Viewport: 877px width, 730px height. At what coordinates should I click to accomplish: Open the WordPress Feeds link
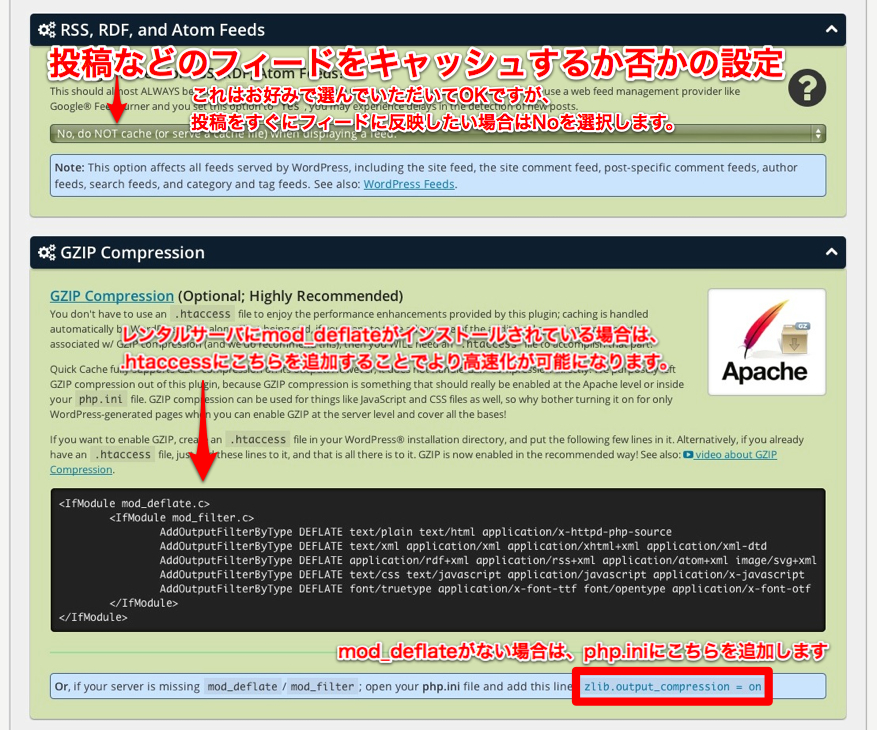coord(409,184)
